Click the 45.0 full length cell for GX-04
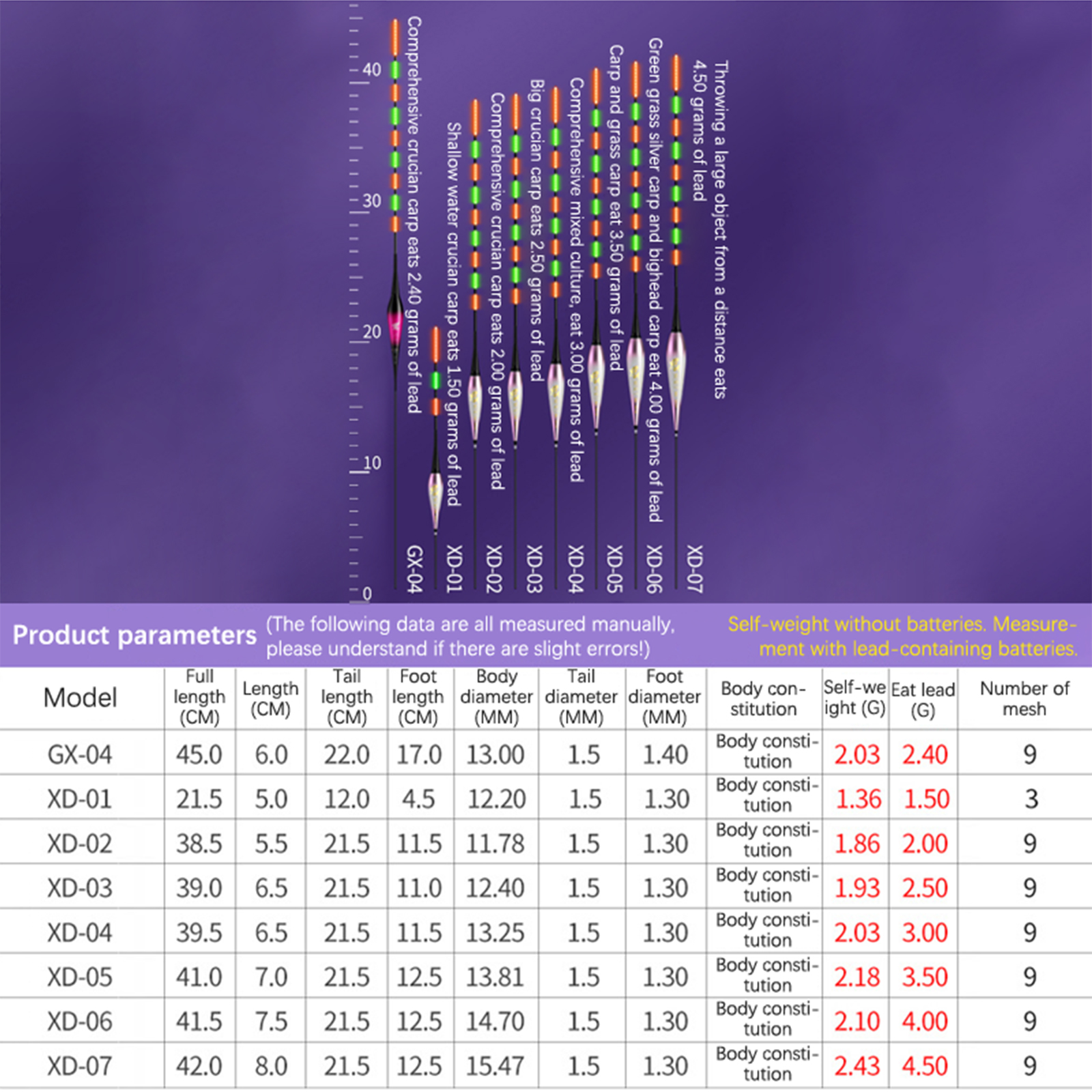This screenshot has height=1092, width=1092. (x=199, y=754)
